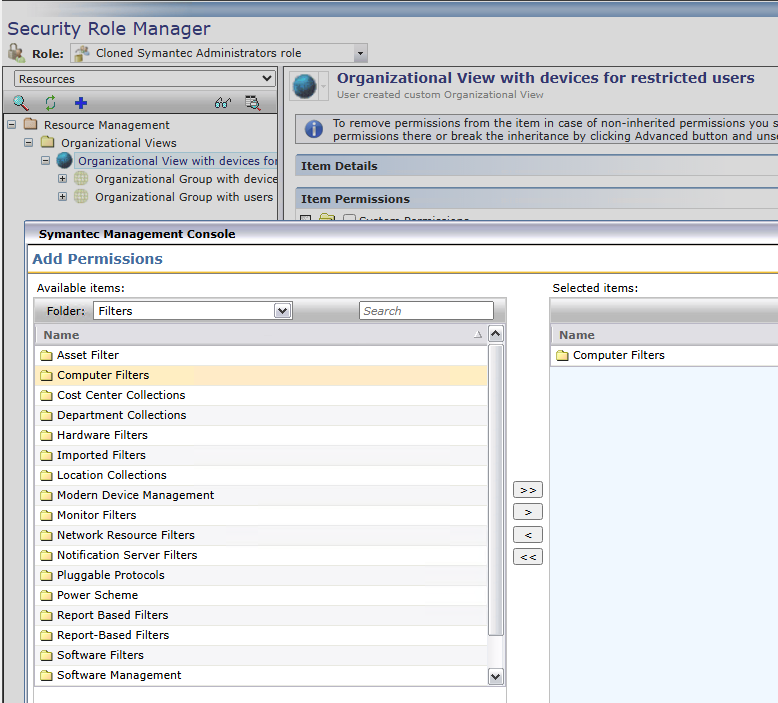This screenshot has height=703, width=778.
Task: Select Monitor Filters folder
Action: point(261,515)
